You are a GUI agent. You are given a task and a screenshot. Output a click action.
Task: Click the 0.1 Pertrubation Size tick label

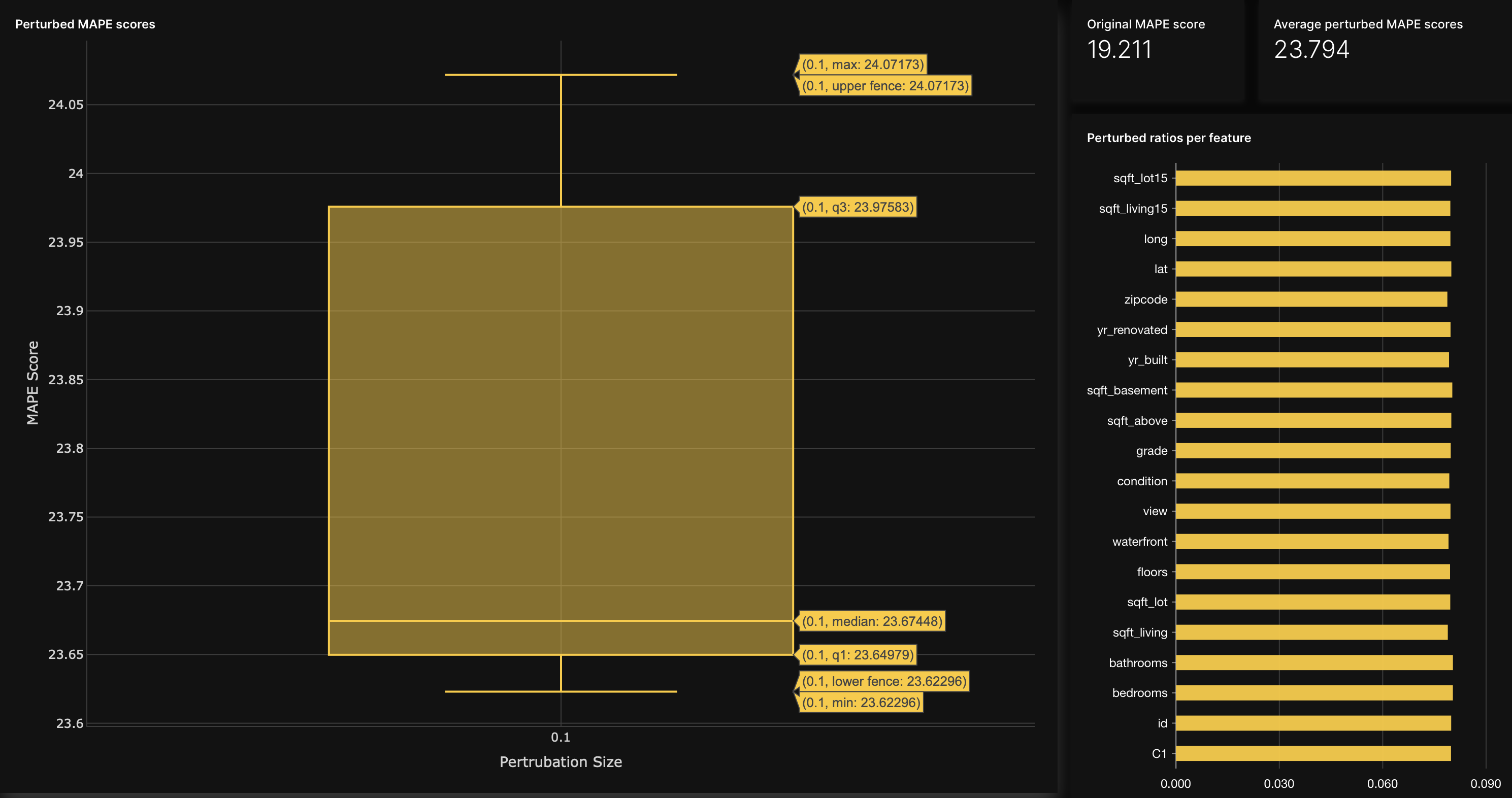coord(561,737)
